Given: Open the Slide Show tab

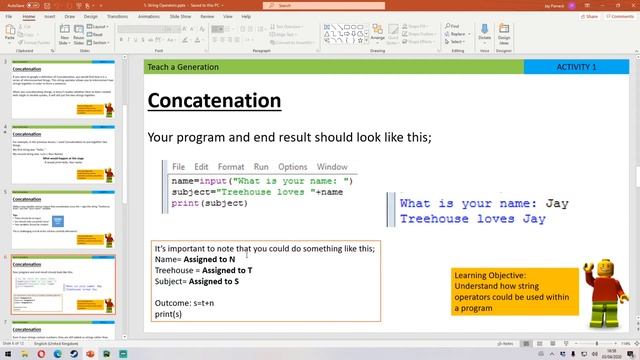Looking at the screenshot, I should click(x=180, y=16).
